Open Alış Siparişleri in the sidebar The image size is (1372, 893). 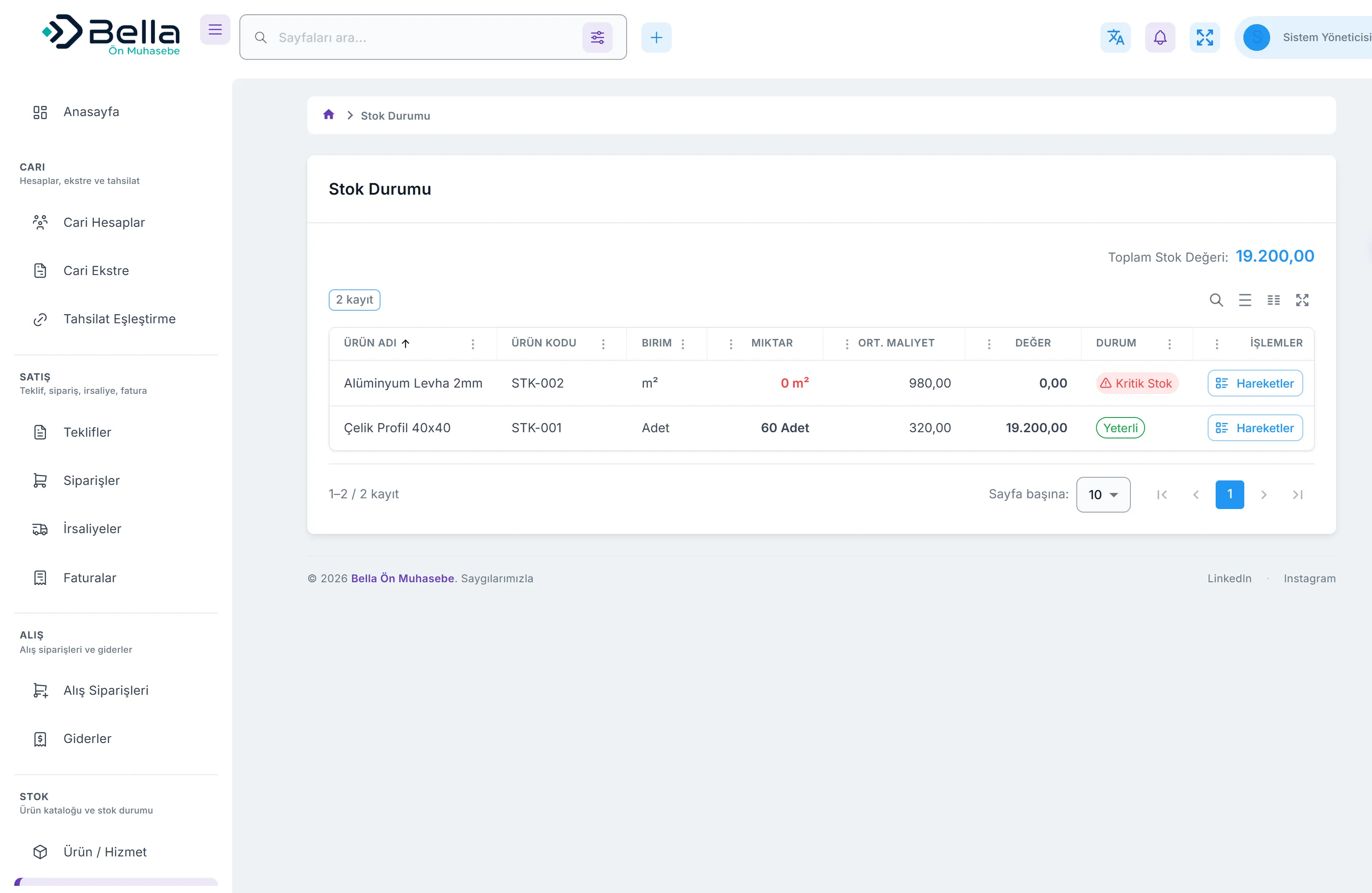(x=116, y=690)
